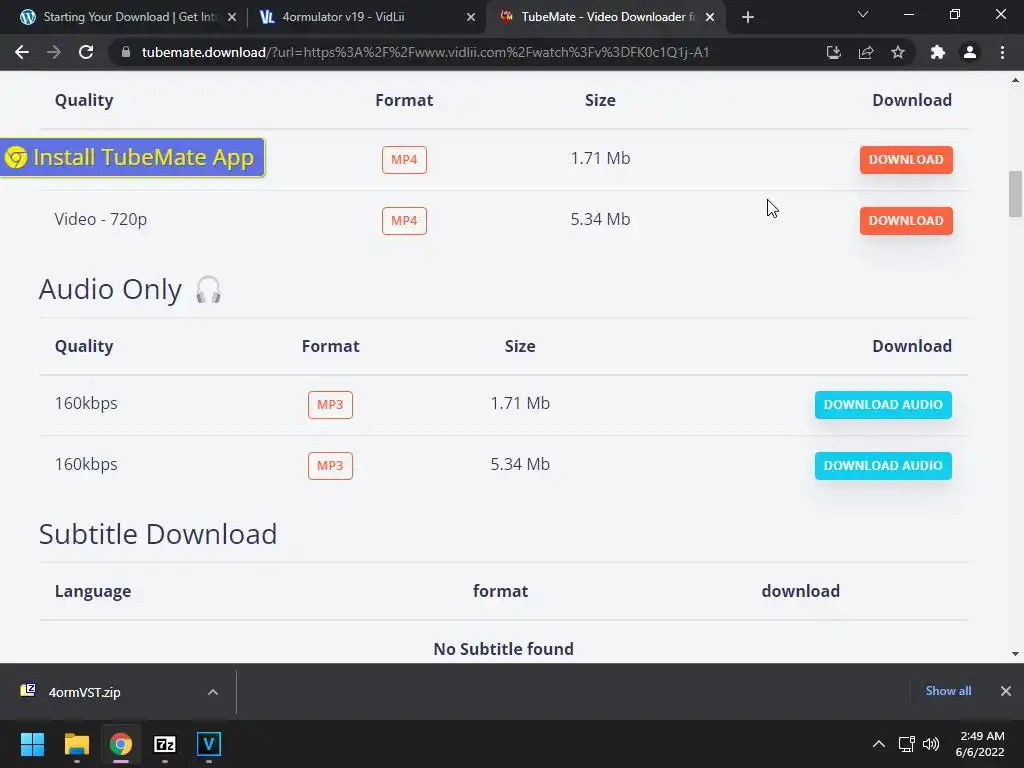This screenshot has height=768, width=1024.
Task: Click the 'Language' column header
Action: (x=93, y=591)
